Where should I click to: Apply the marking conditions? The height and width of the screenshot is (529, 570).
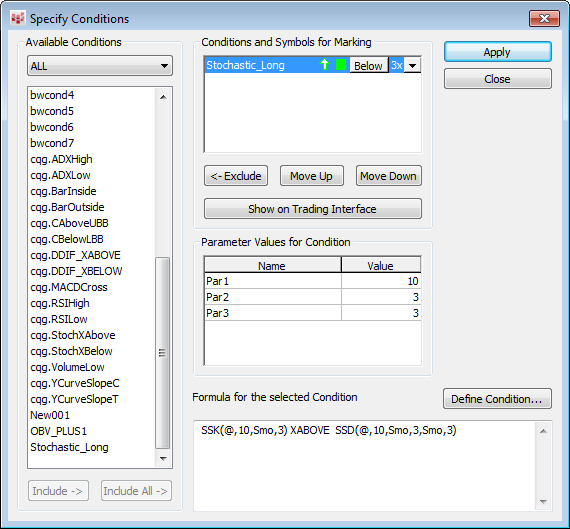(497, 52)
